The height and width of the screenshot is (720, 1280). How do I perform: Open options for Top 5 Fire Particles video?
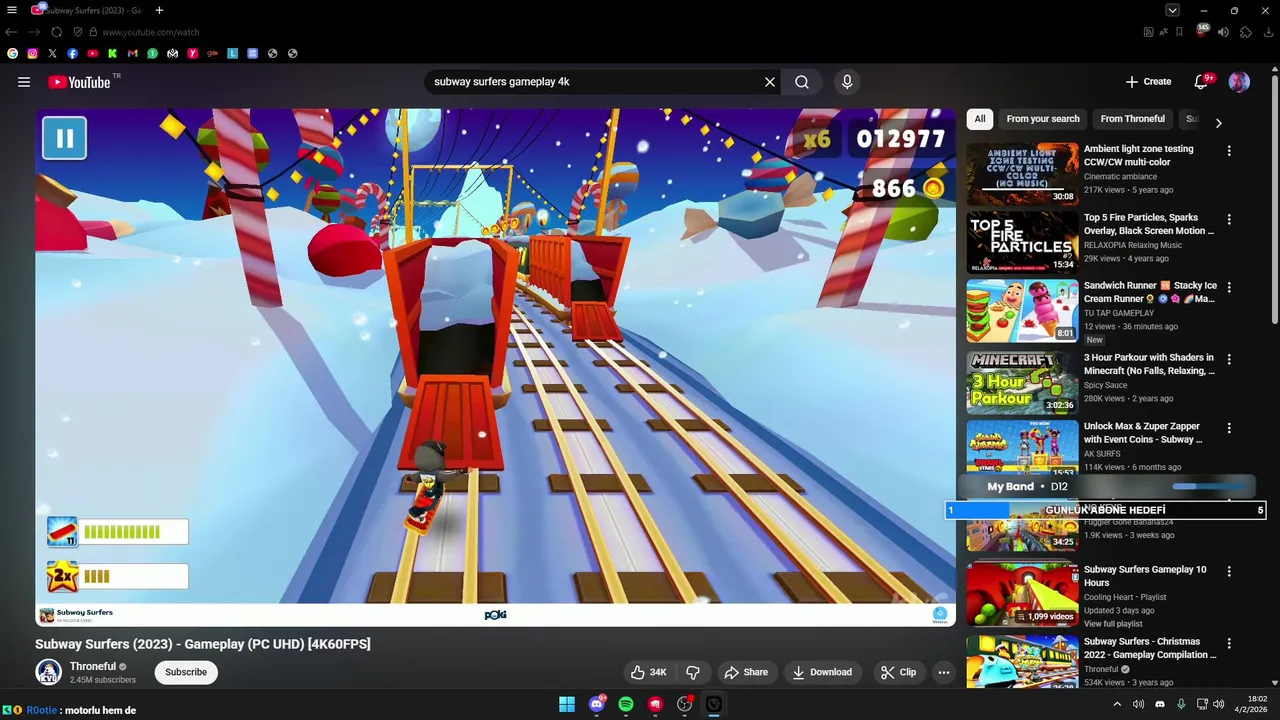pyautogui.click(x=1229, y=219)
